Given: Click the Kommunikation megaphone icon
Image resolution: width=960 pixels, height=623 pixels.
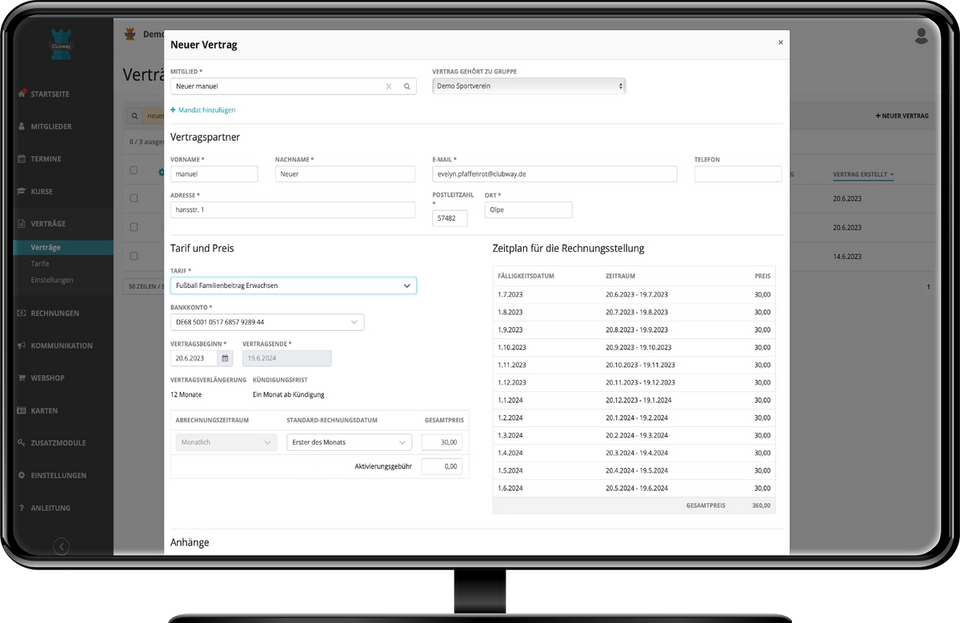Looking at the screenshot, I should pyautogui.click(x=22, y=345).
